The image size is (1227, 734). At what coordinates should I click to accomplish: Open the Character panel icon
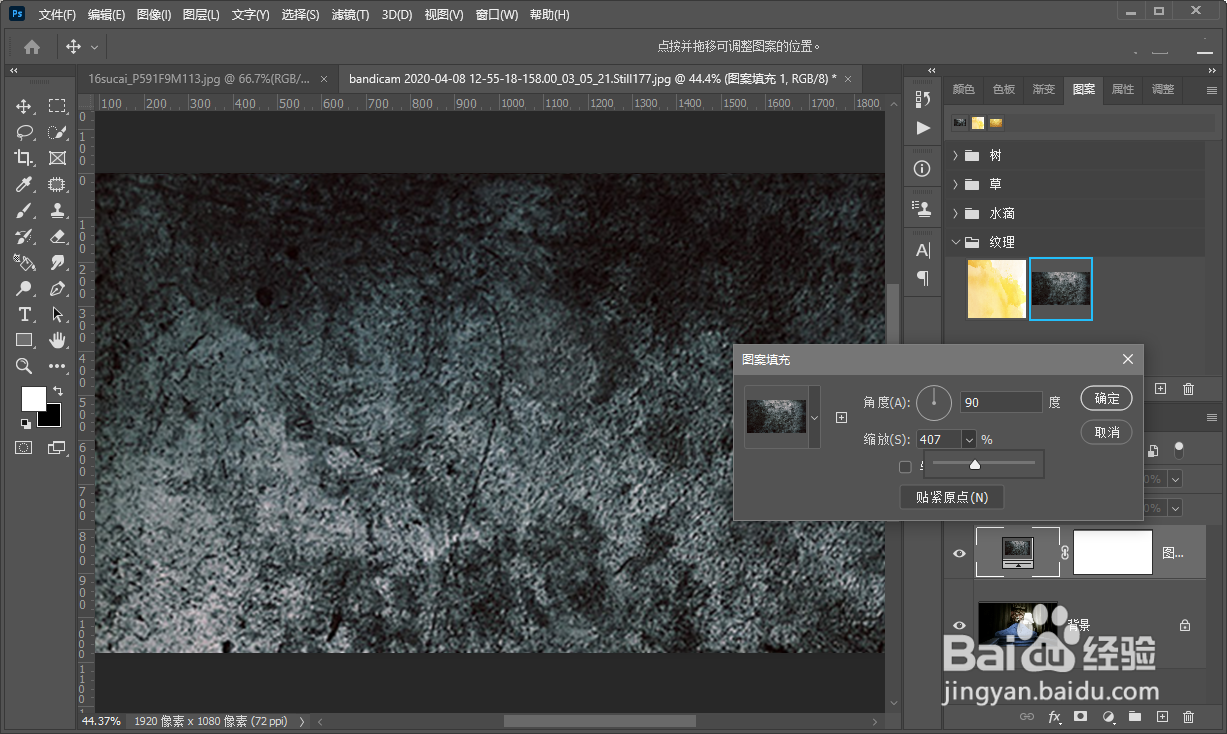[923, 250]
